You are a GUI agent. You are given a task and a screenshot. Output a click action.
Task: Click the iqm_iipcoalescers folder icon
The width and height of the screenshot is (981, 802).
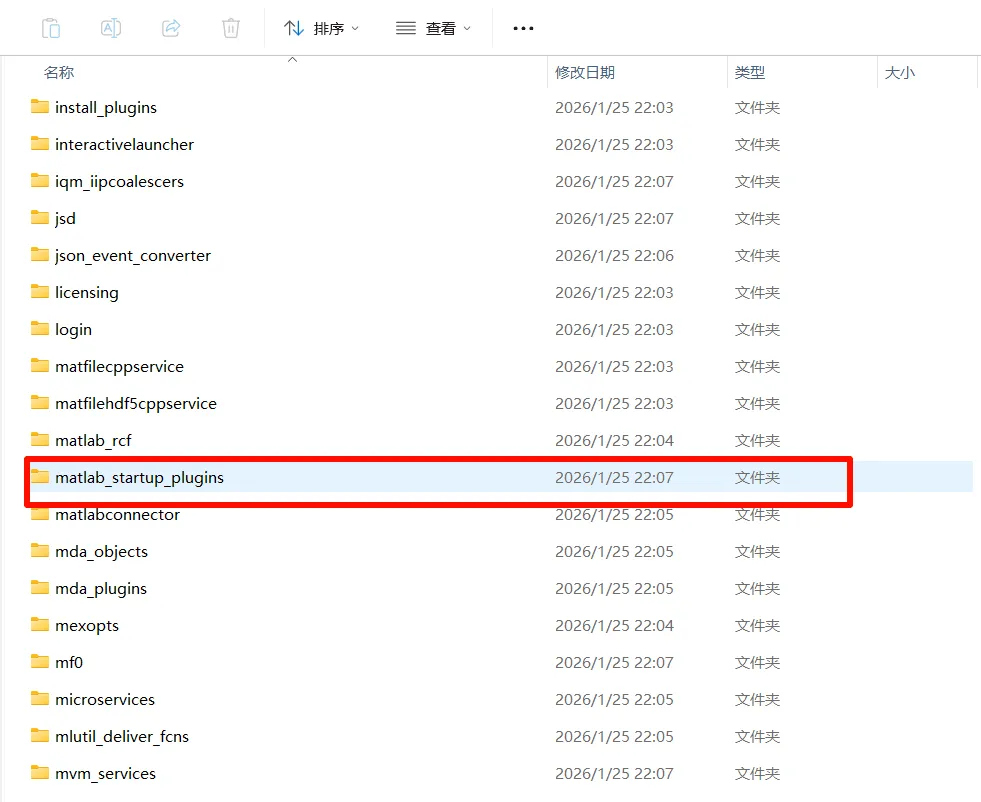[x=40, y=181]
